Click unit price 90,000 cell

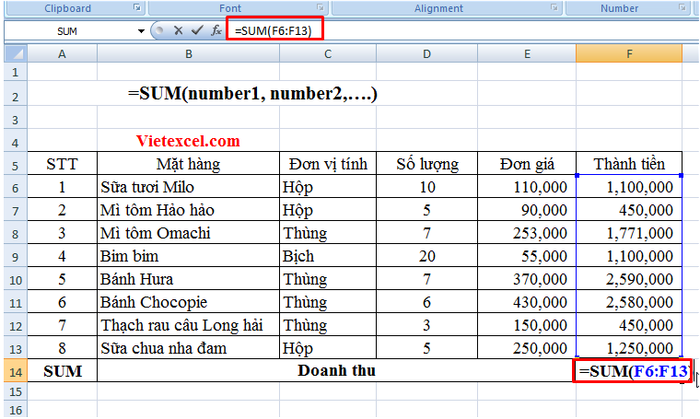[527, 210]
